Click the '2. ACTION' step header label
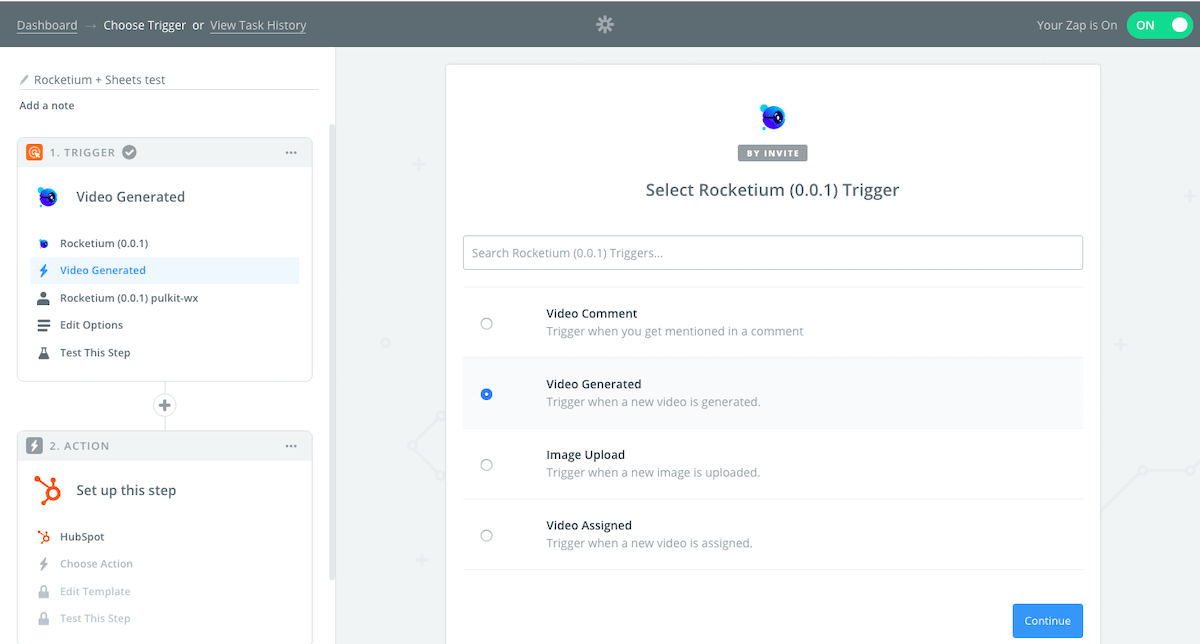 coord(80,446)
